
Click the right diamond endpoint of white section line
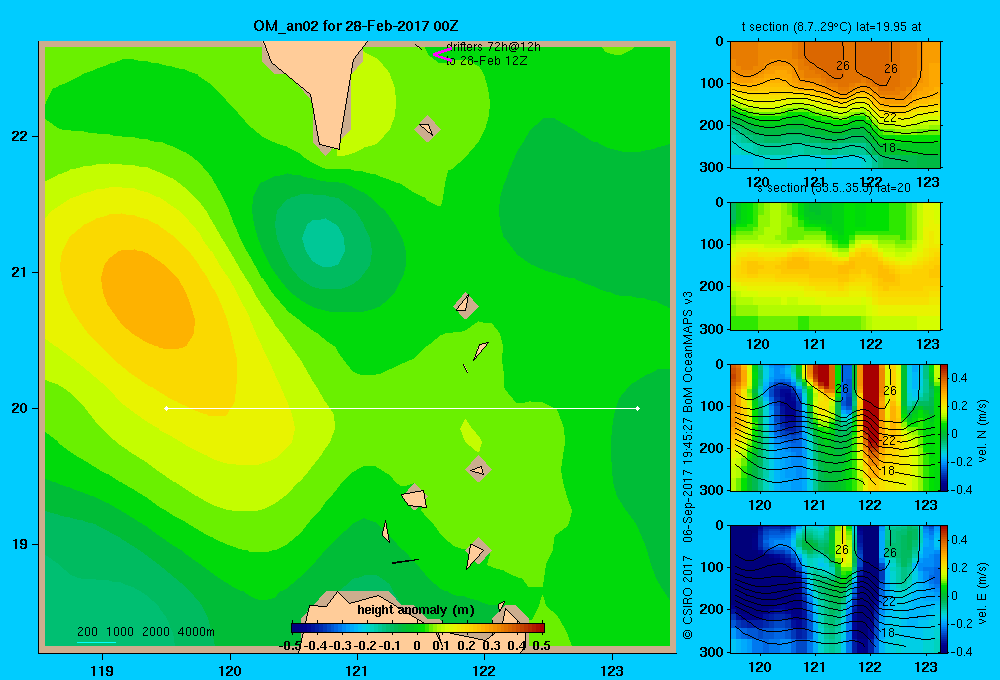point(638,408)
